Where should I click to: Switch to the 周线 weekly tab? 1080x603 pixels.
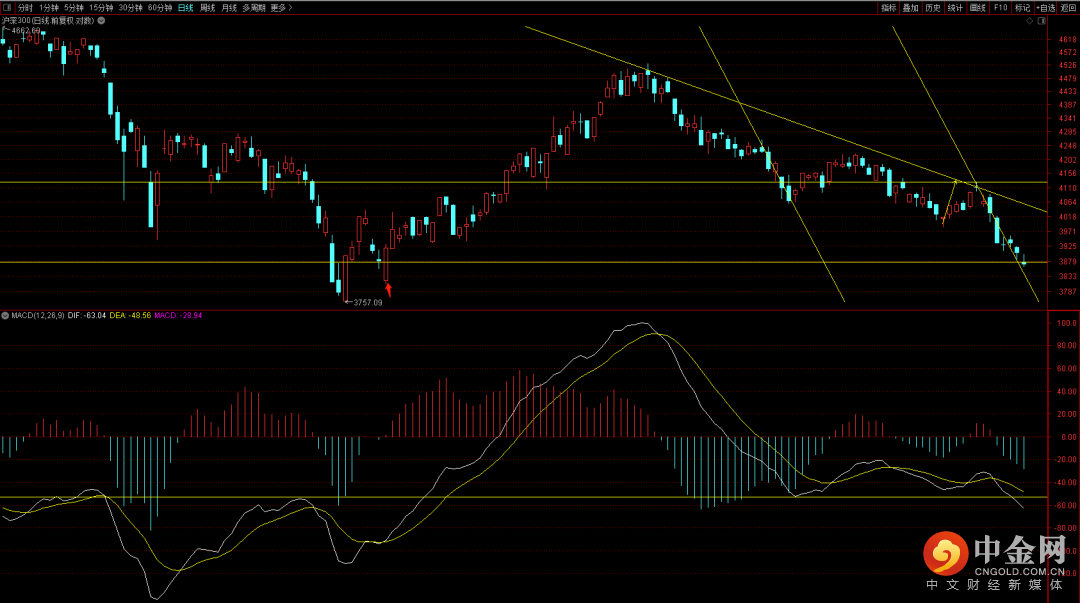pyautogui.click(x=207, y=7)
